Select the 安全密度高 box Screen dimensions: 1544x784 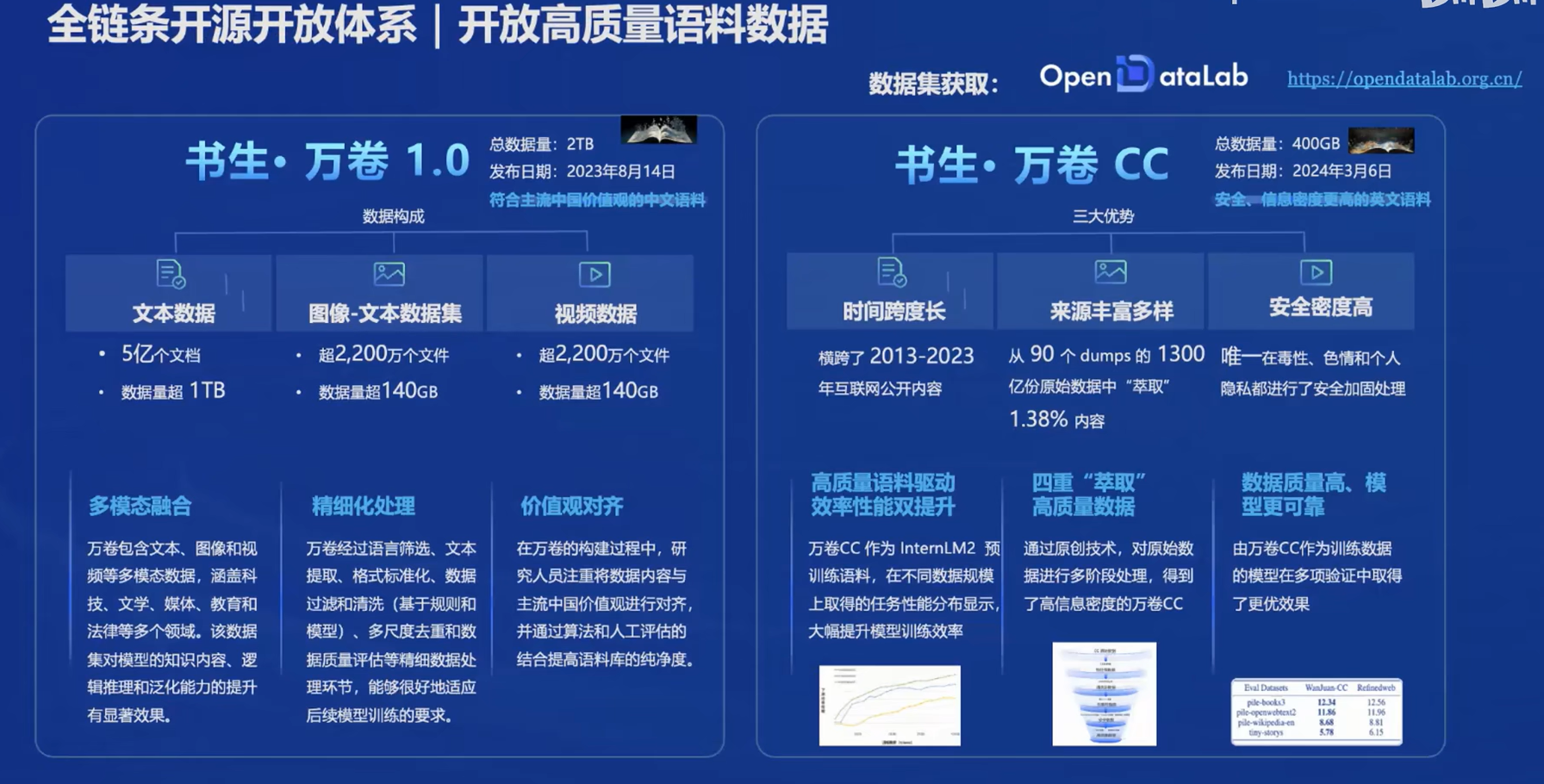[1311, 291]
